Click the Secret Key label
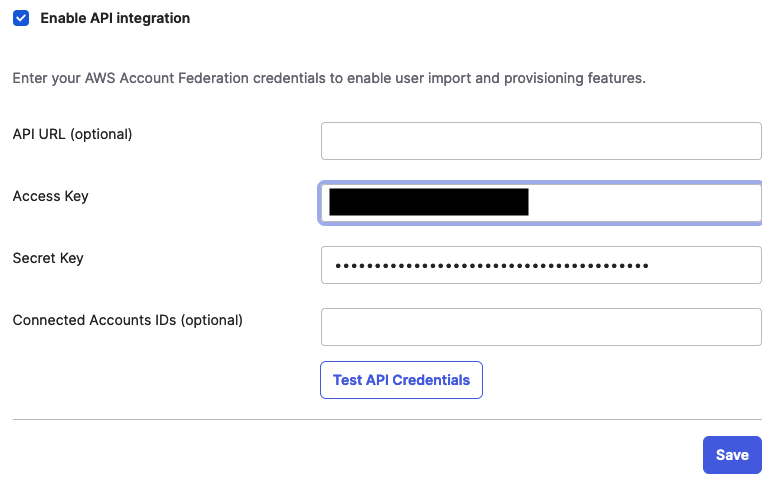Image resolution: width=773 pixels, height=484 pixels. click(x=48, y=258)
